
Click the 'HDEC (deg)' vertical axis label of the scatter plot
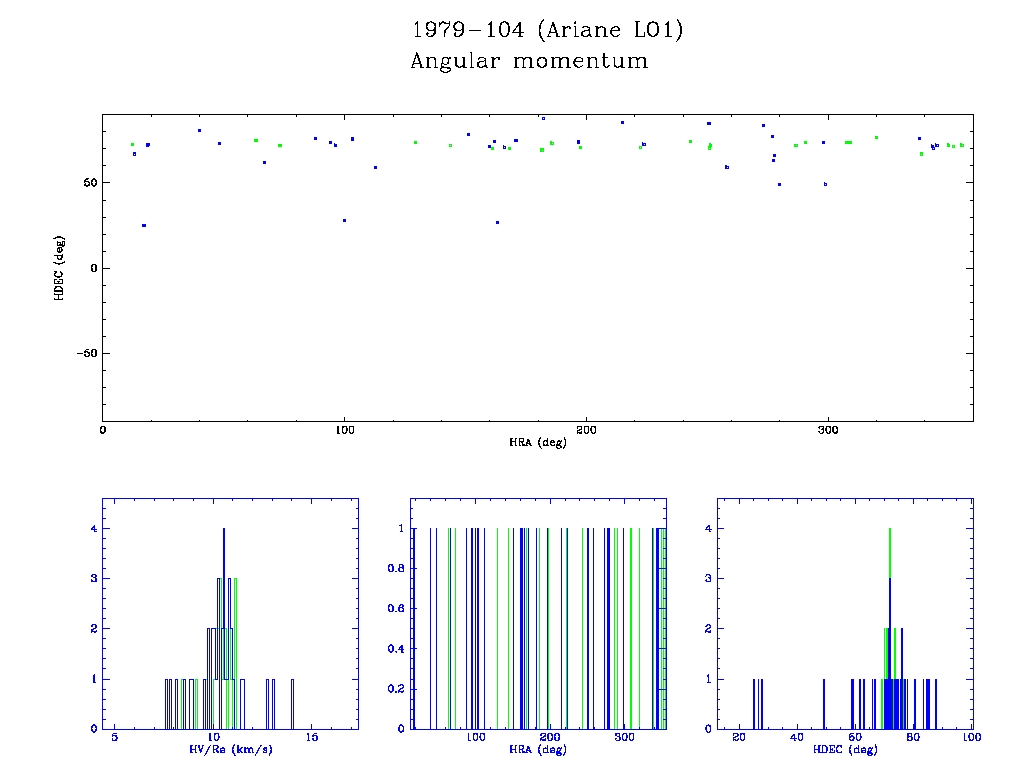pyautogui.click(x=59, y=268)
